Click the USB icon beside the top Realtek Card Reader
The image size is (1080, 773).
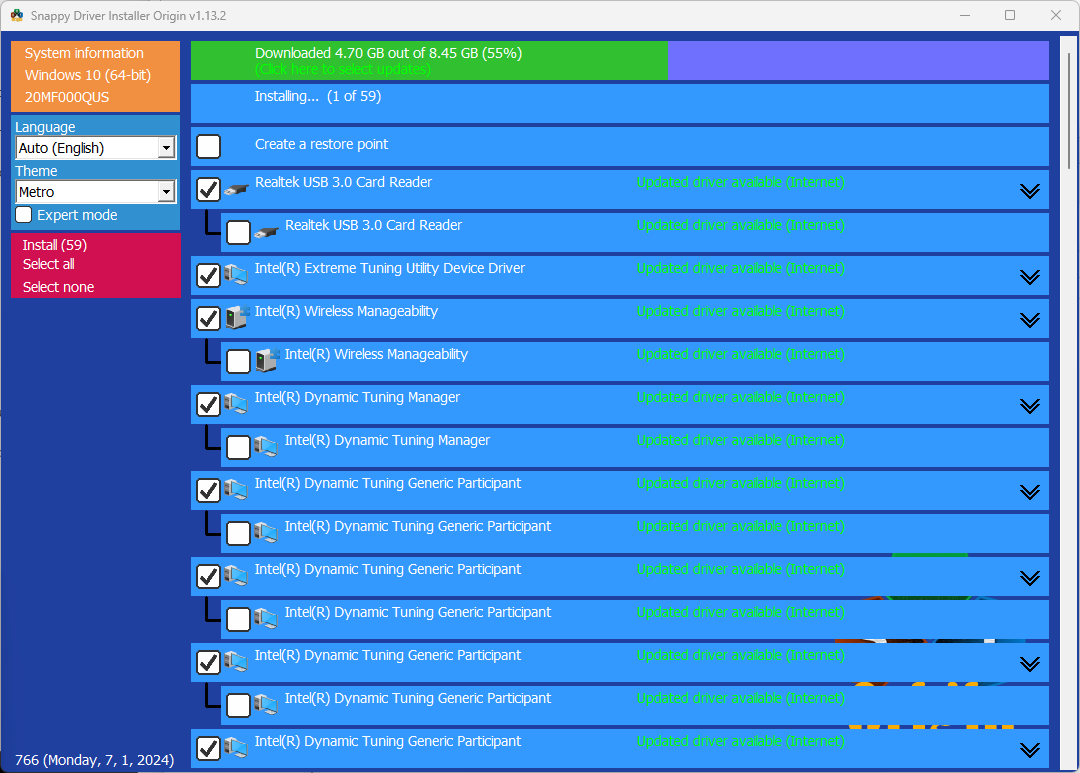[236, 189]
